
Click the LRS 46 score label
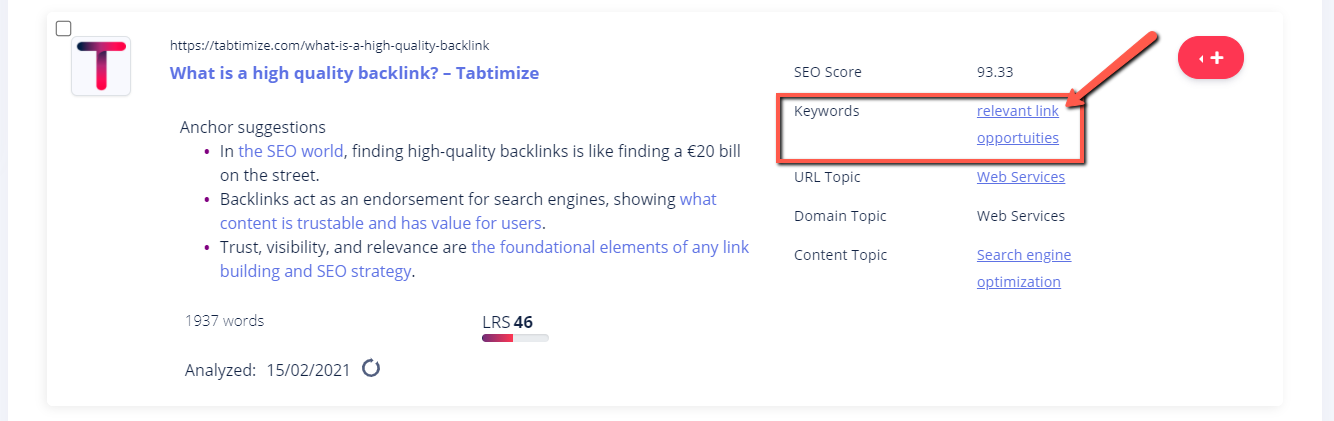507,322
